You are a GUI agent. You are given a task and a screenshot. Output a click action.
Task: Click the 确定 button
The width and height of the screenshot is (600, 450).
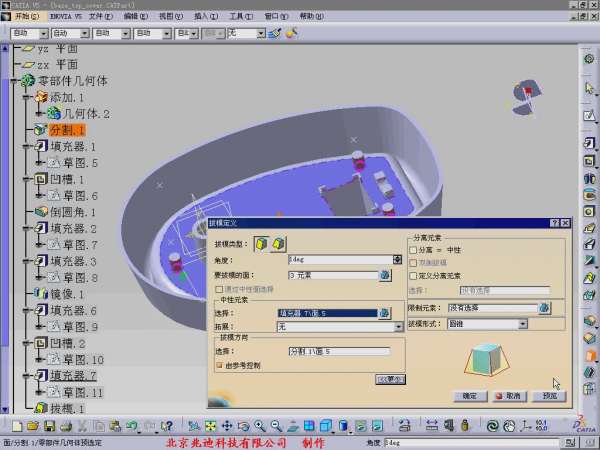click(468, 396)
